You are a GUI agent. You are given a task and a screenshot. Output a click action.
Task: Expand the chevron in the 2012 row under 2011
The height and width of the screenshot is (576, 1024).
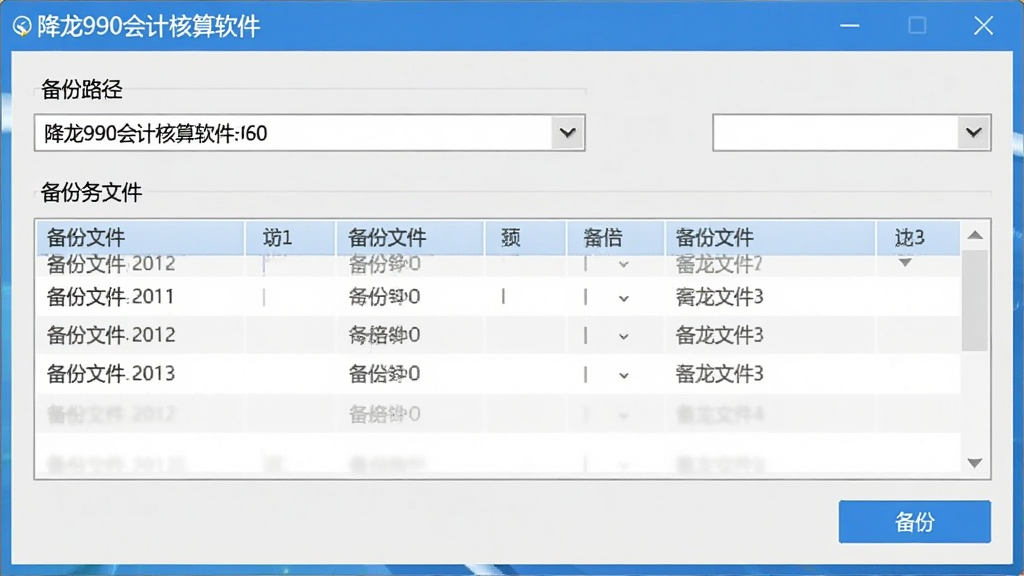click(624, 337)
